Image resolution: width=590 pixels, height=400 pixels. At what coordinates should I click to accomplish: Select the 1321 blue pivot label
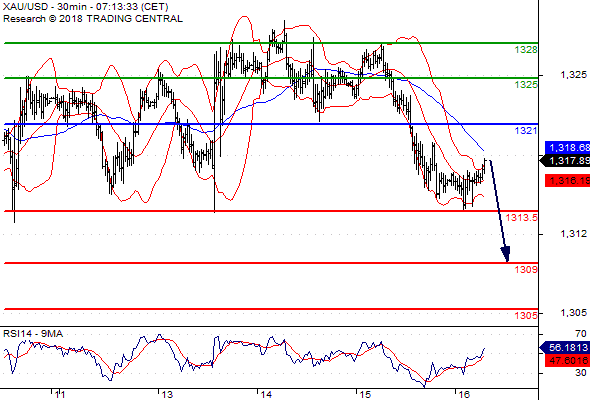pos(526,131)
